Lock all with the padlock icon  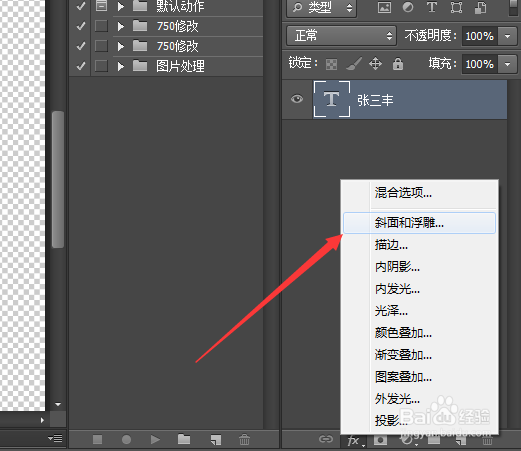[x=398, y=63]
